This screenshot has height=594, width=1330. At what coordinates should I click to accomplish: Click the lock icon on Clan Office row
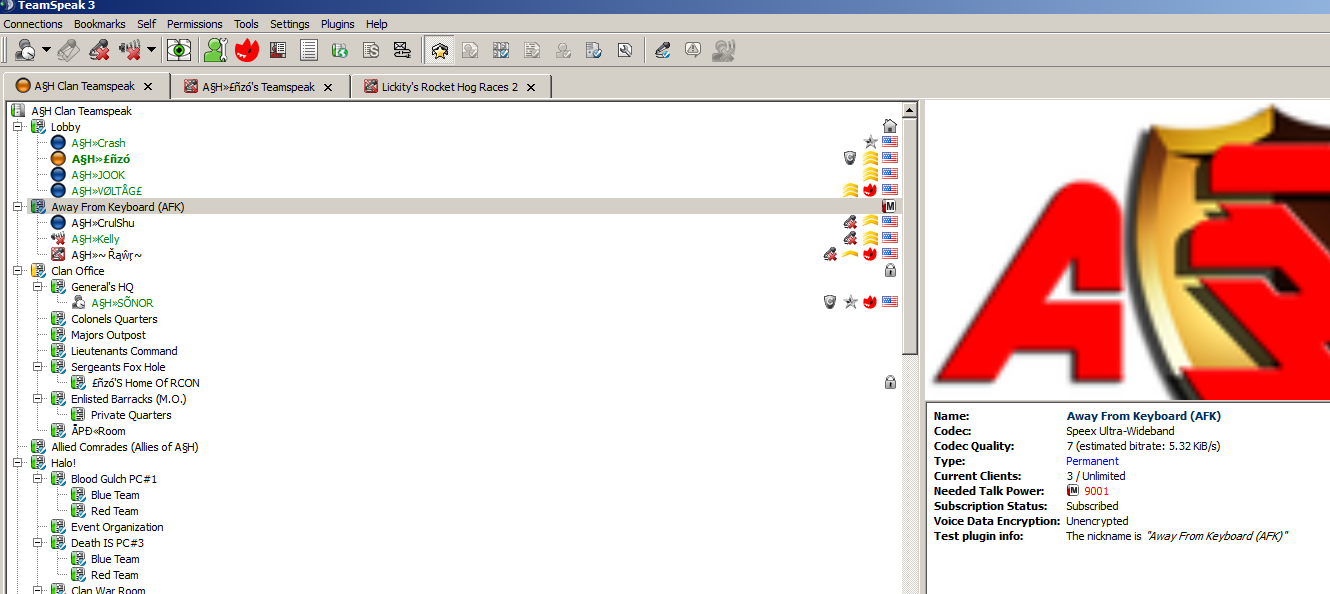(890, 271)
